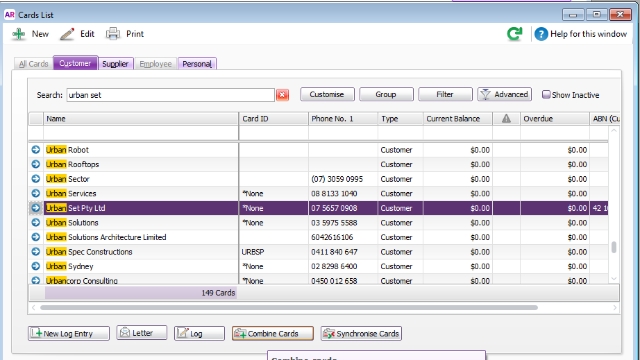640x360 pixels.
Task: Click the 149 Cards count
Action: (218, 293)
